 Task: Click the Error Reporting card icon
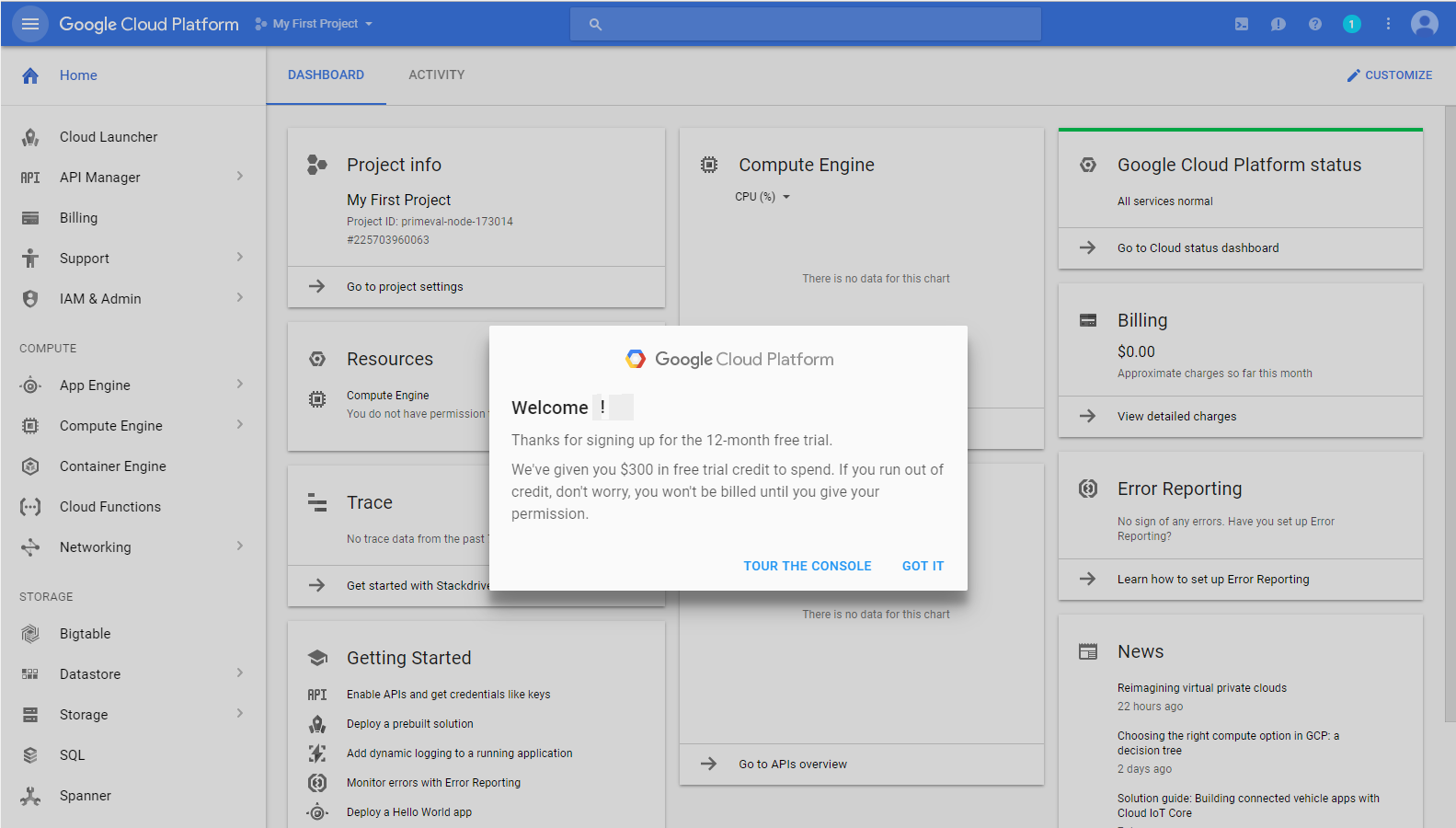[1088, 489]
